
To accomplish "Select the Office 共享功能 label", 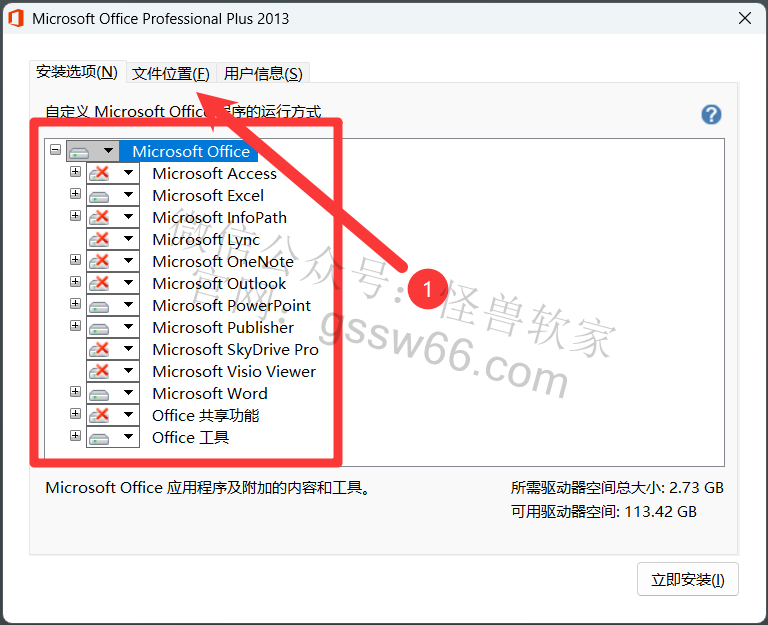I will [x=205, y=415].
